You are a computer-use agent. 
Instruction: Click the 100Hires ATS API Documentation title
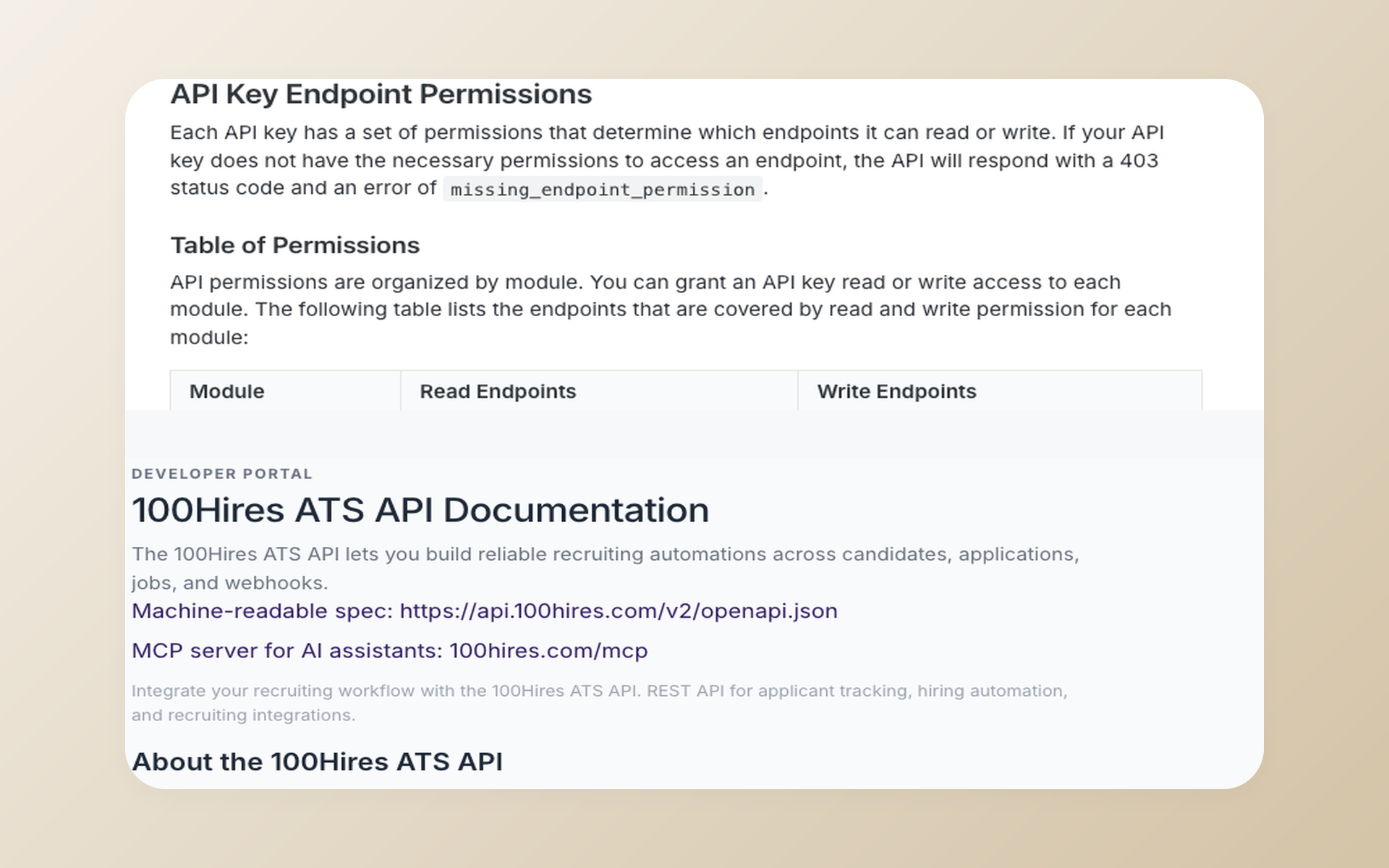420,511
